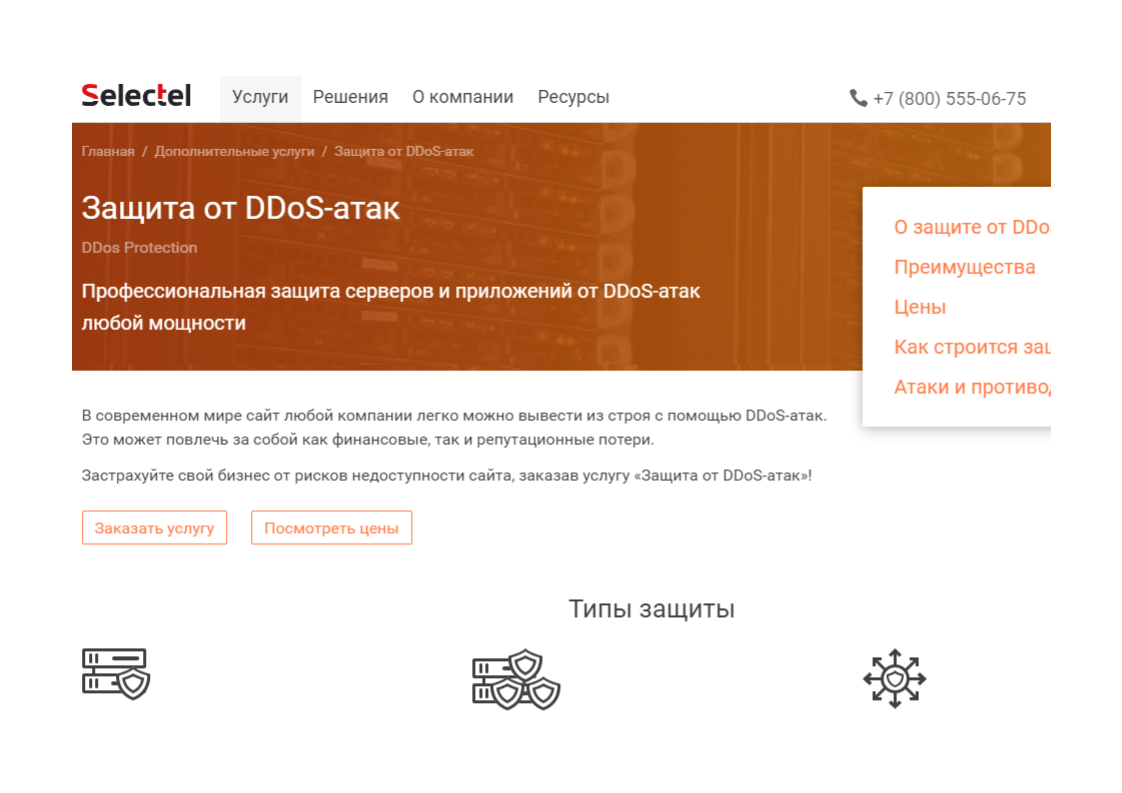Viewport: 1122px width, 793px height.
Task: Click the phone handset icon
Action: click(858, 98)
